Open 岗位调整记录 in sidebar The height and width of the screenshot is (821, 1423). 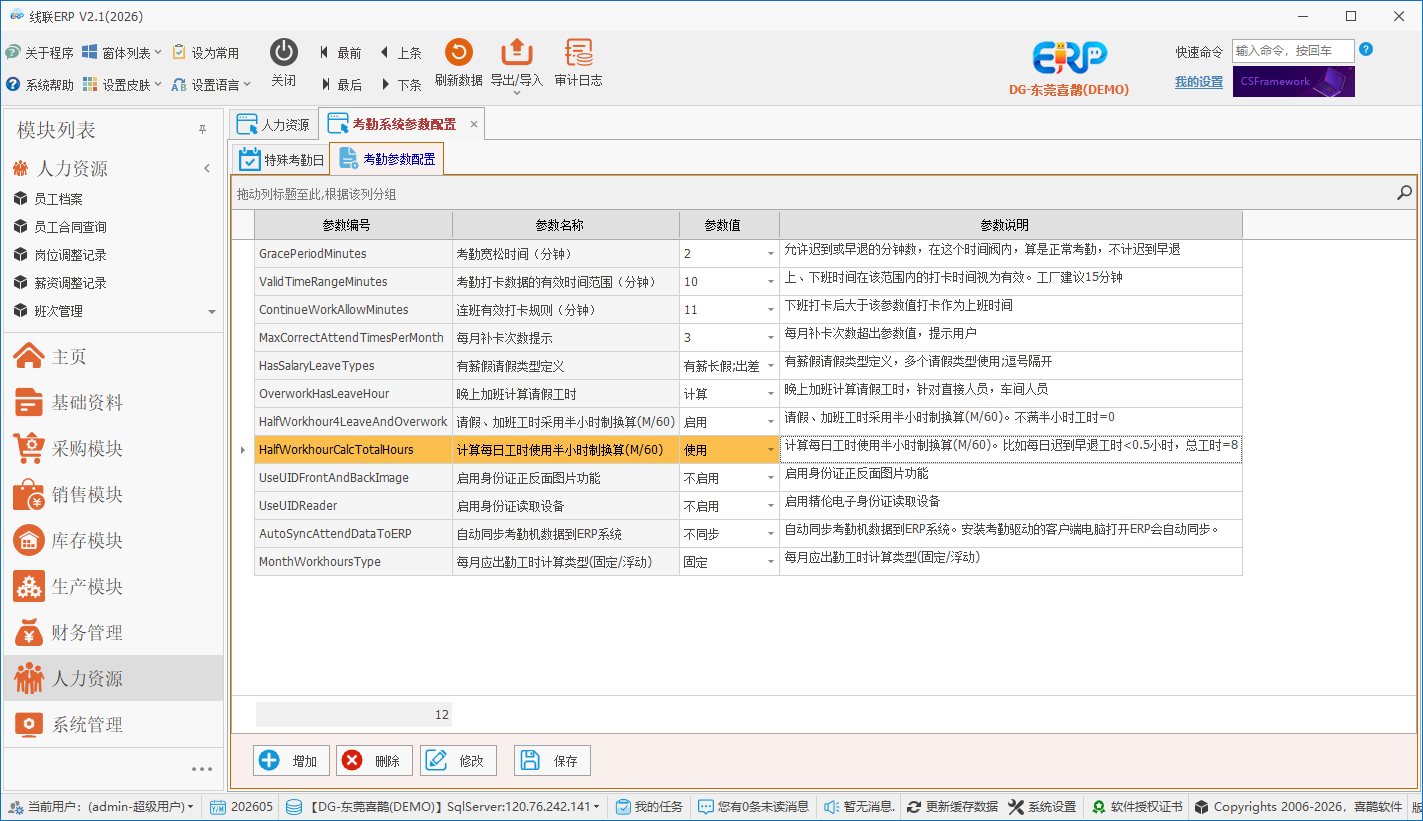click(x=70, y=255)
